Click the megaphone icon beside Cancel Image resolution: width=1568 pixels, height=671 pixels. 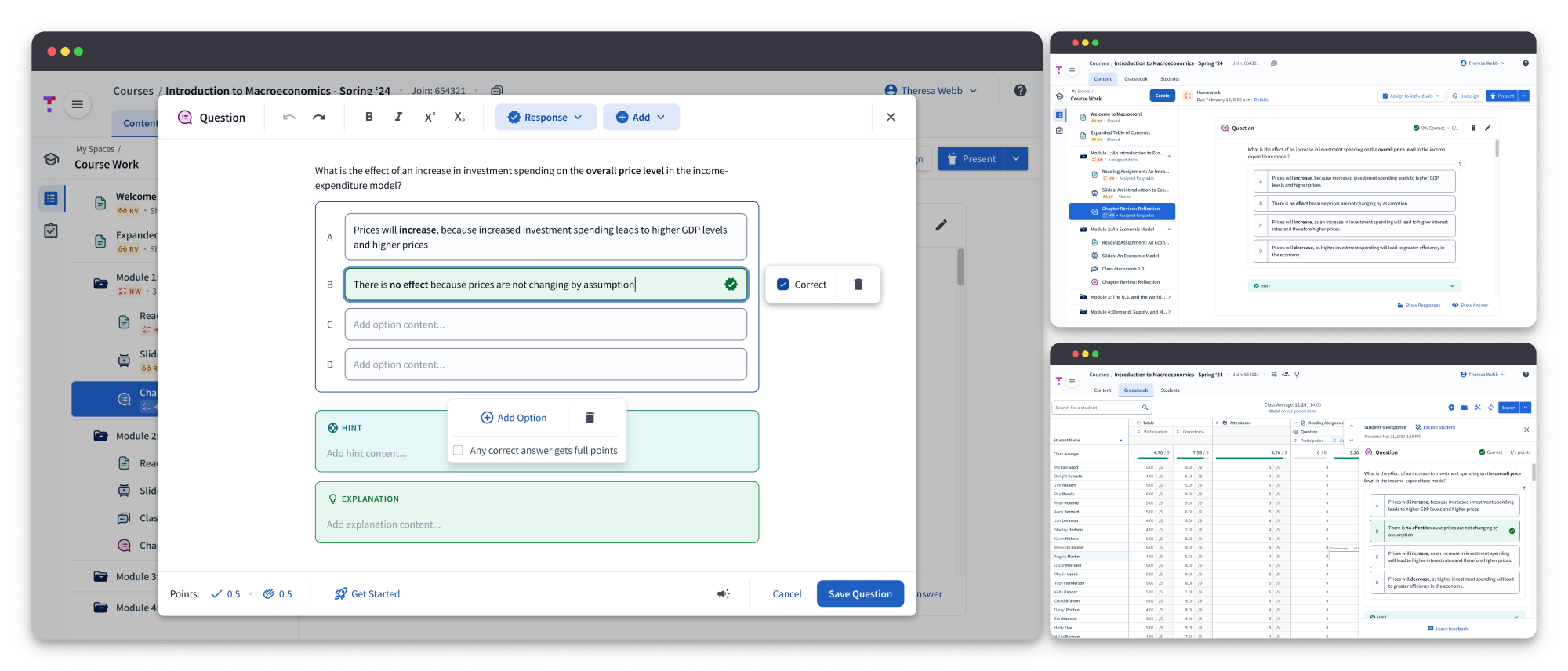(x=723, y=594)
